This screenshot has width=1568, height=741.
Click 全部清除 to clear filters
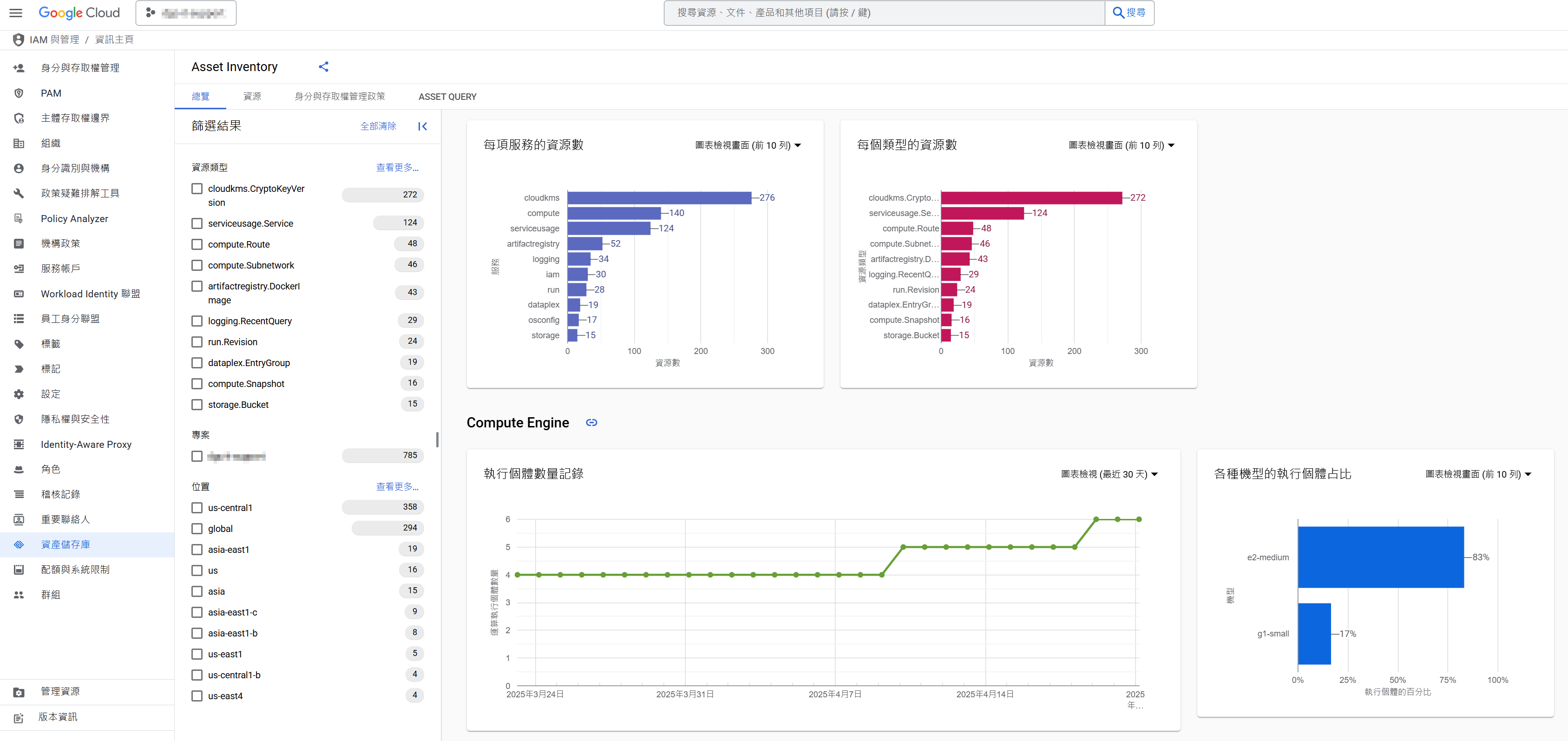pyautogui.click(x=378, y=126)
